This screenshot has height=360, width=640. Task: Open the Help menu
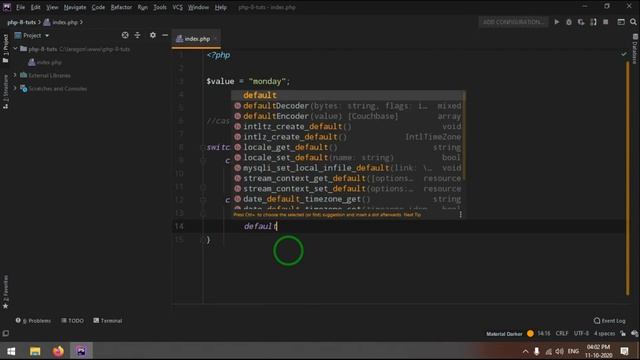[220, 7]
